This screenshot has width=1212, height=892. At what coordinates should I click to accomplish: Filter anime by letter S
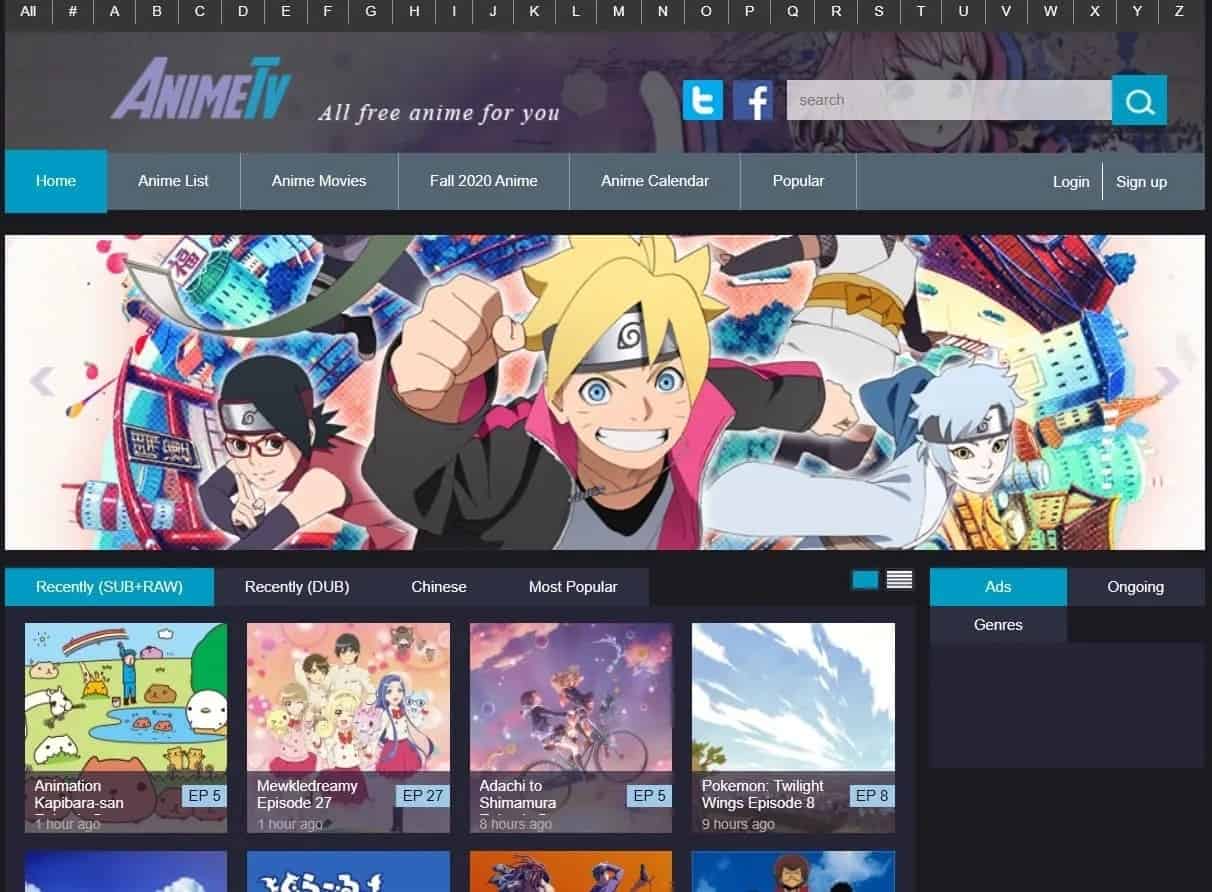coord(879,11)
